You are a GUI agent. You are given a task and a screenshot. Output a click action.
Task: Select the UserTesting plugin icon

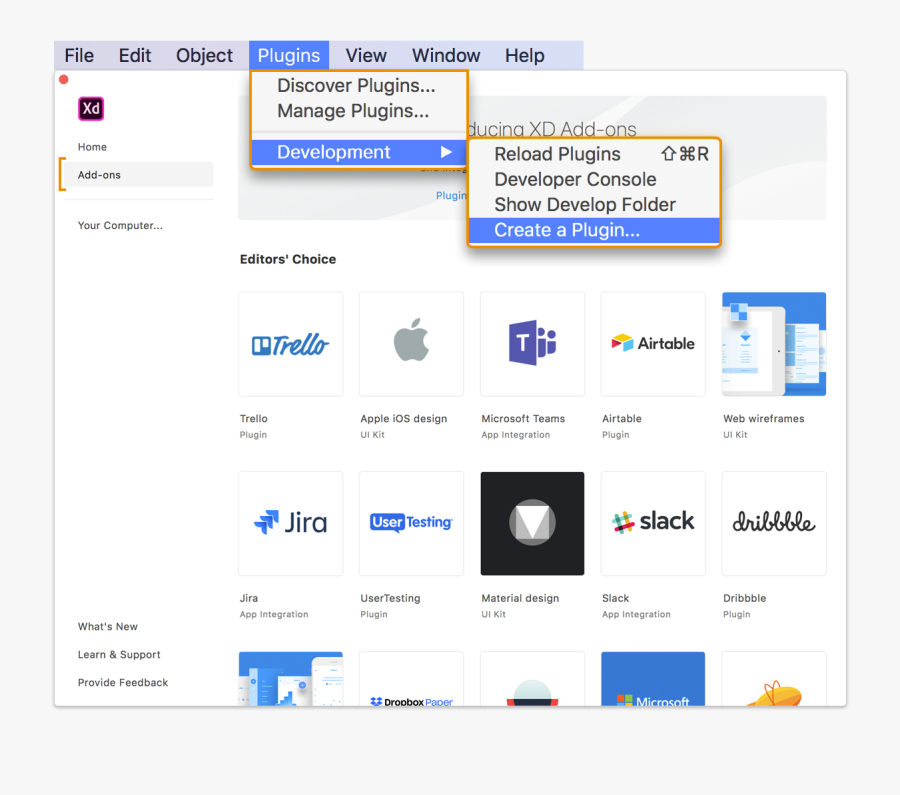coord(411,523)
